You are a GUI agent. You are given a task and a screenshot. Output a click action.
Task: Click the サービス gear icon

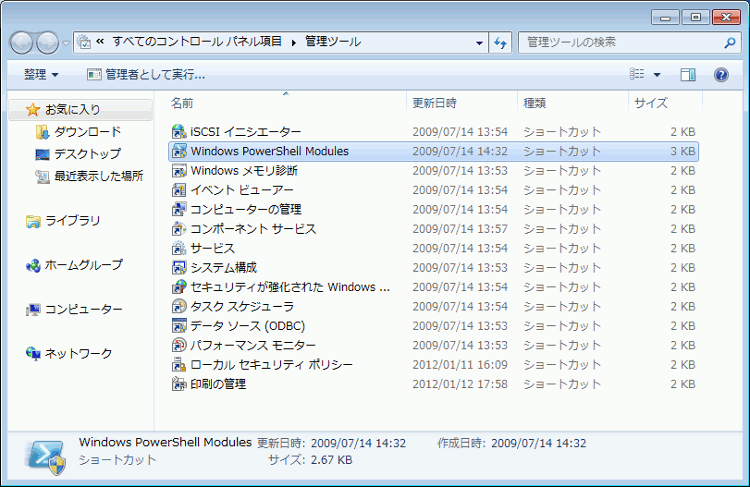click(x=179, y=248)
